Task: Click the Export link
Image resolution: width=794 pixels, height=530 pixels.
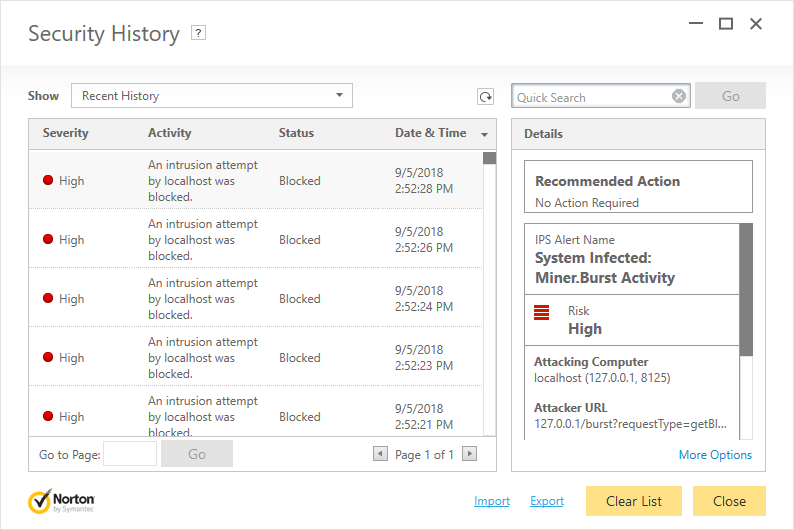Action: 547,501
